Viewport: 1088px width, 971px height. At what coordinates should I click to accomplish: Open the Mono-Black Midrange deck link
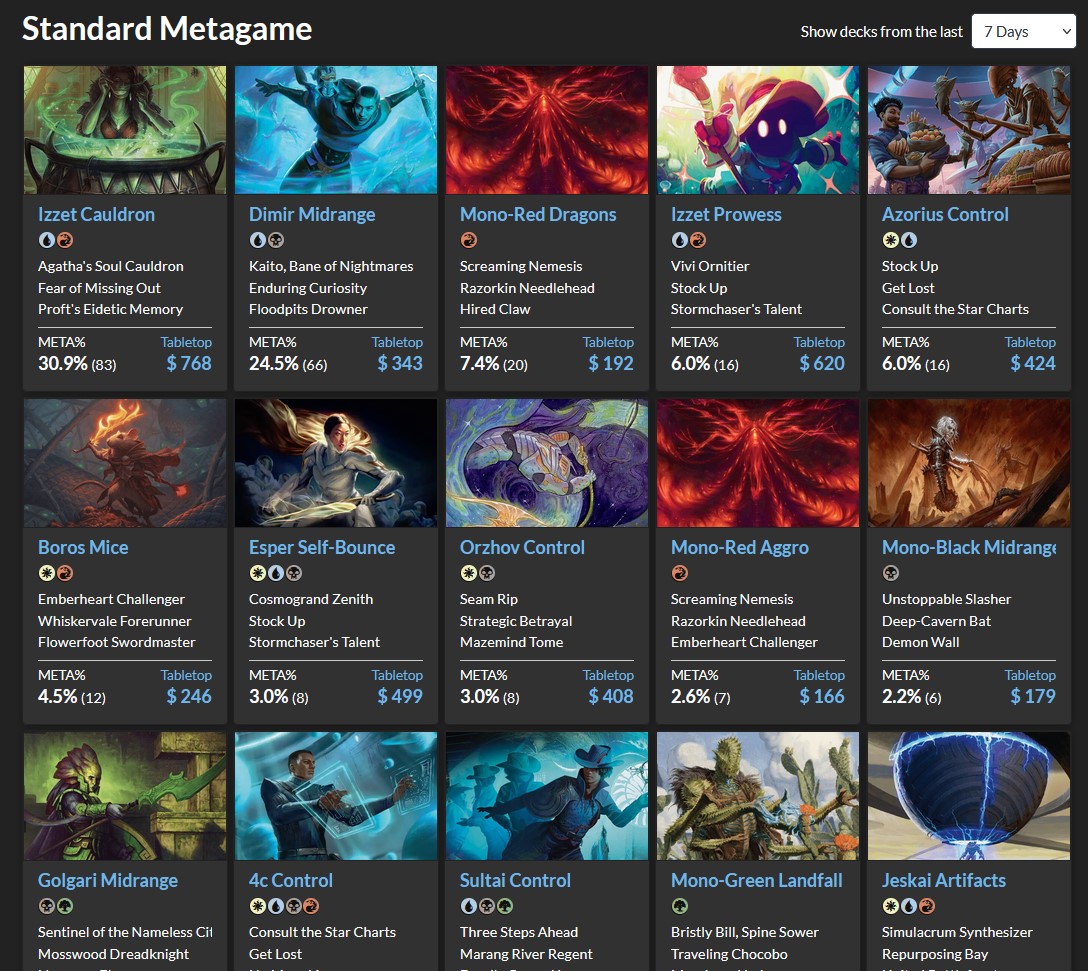pos(969,548)
